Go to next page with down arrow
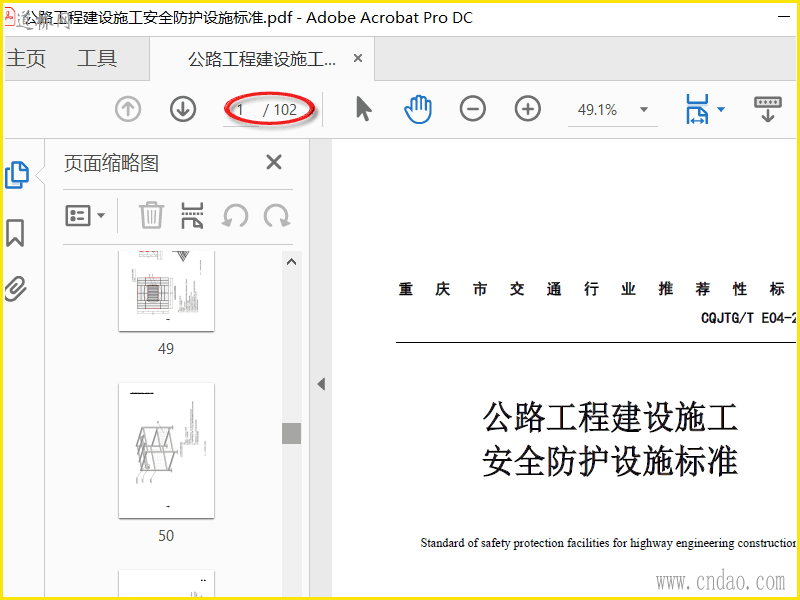Image resolution: width=800 pixels, height=600 pixels. pyautogui.click(x=183, y=109)
